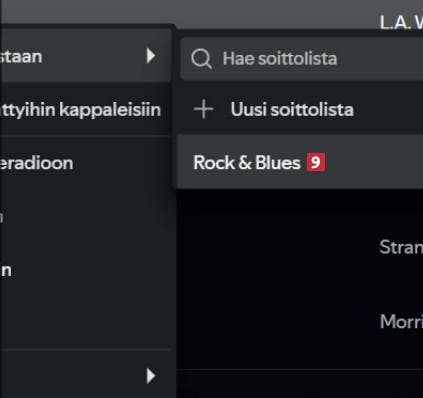The height and width of the screenshot is (398, 423).
Task: Focus the Hae soittolista search field
Action: pyautogui.click(x=302, y=59)
